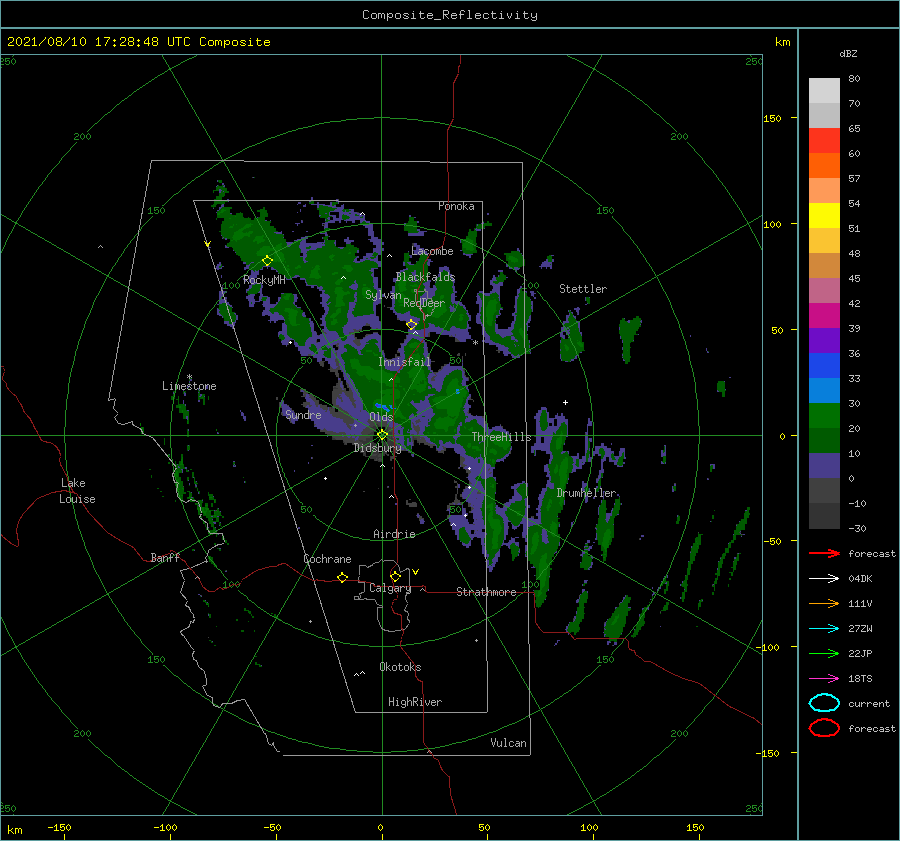Click the orange 111V arrow icon
The height and width of the screenshot is (841, 900).
click(x=824, y=603)
